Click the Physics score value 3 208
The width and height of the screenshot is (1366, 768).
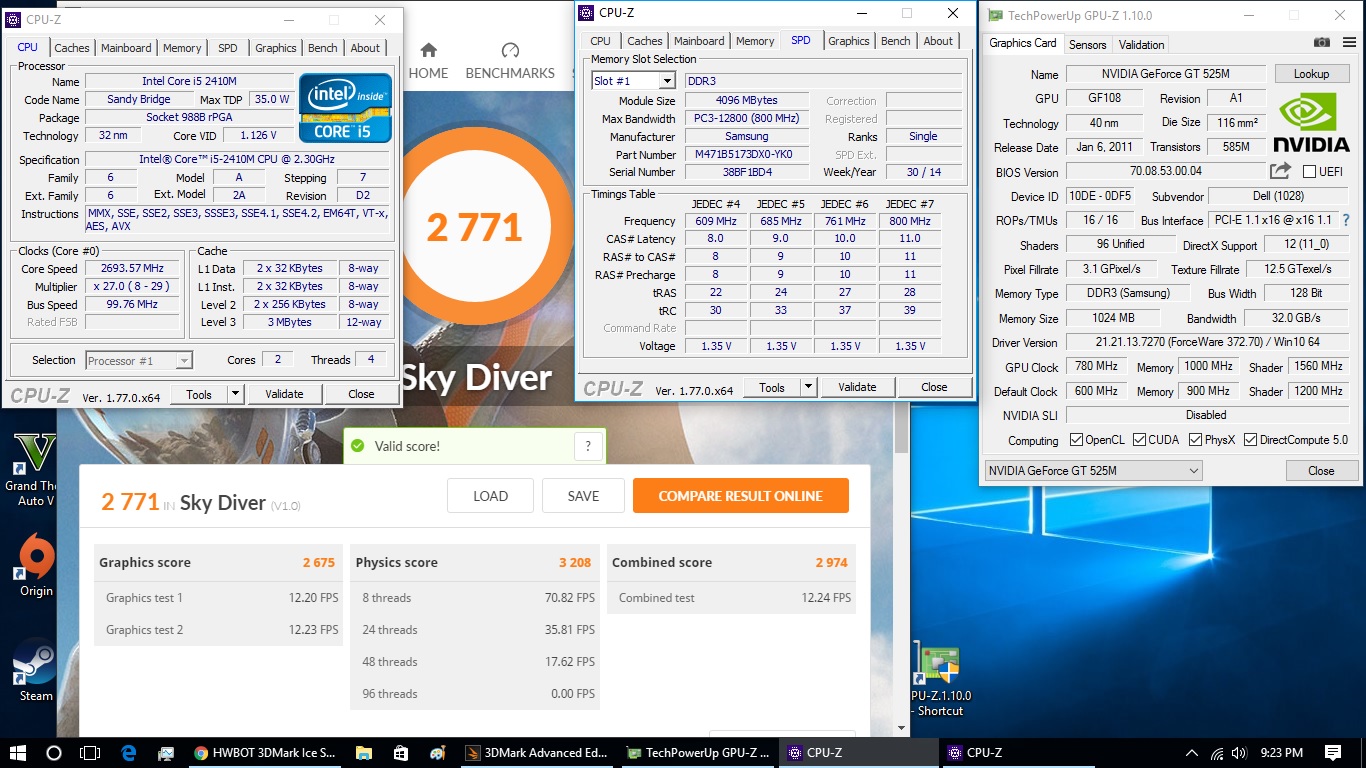click(x=575, y=563)
